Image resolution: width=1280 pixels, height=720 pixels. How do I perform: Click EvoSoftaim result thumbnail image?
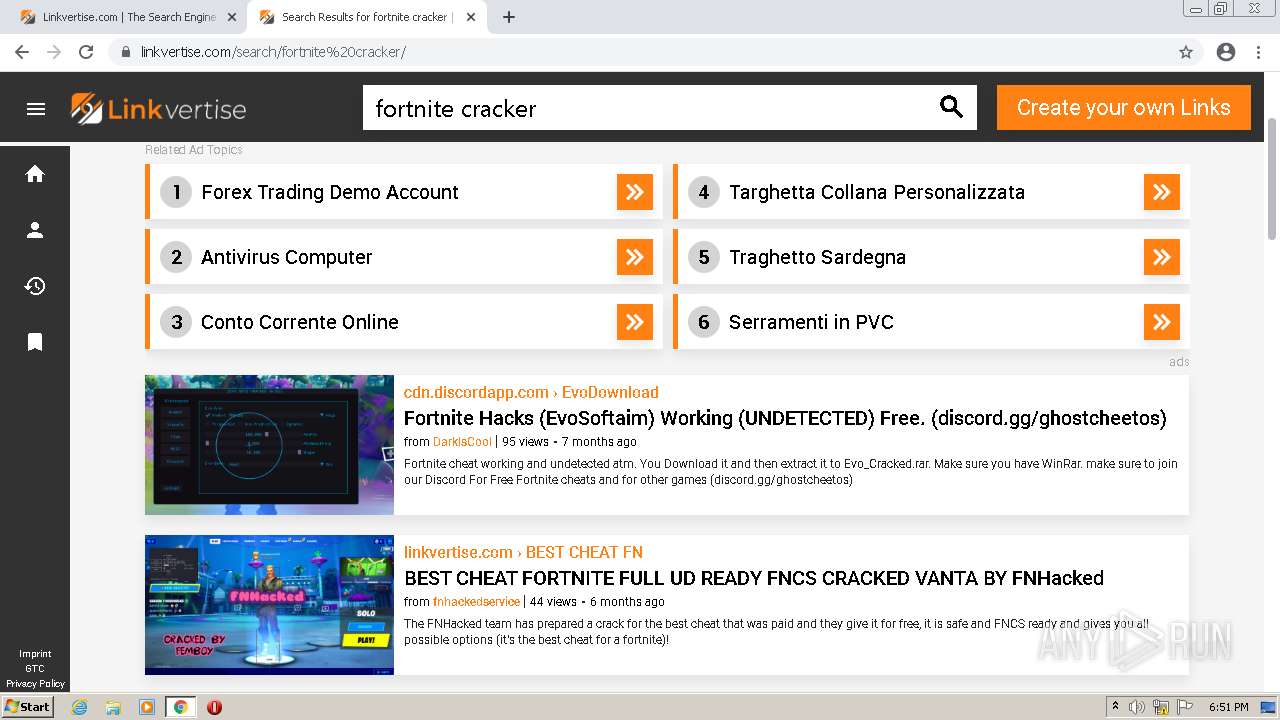pos(269,445)
